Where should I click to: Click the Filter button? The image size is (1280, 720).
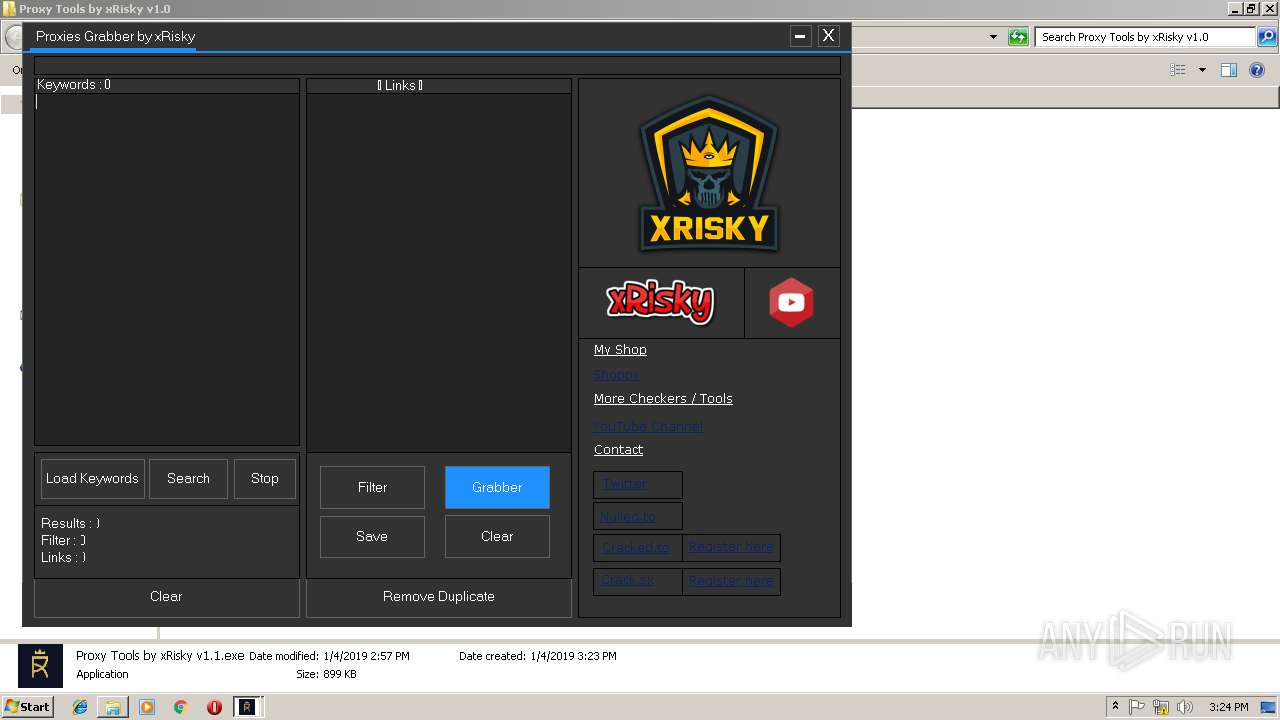coord(372,487)
